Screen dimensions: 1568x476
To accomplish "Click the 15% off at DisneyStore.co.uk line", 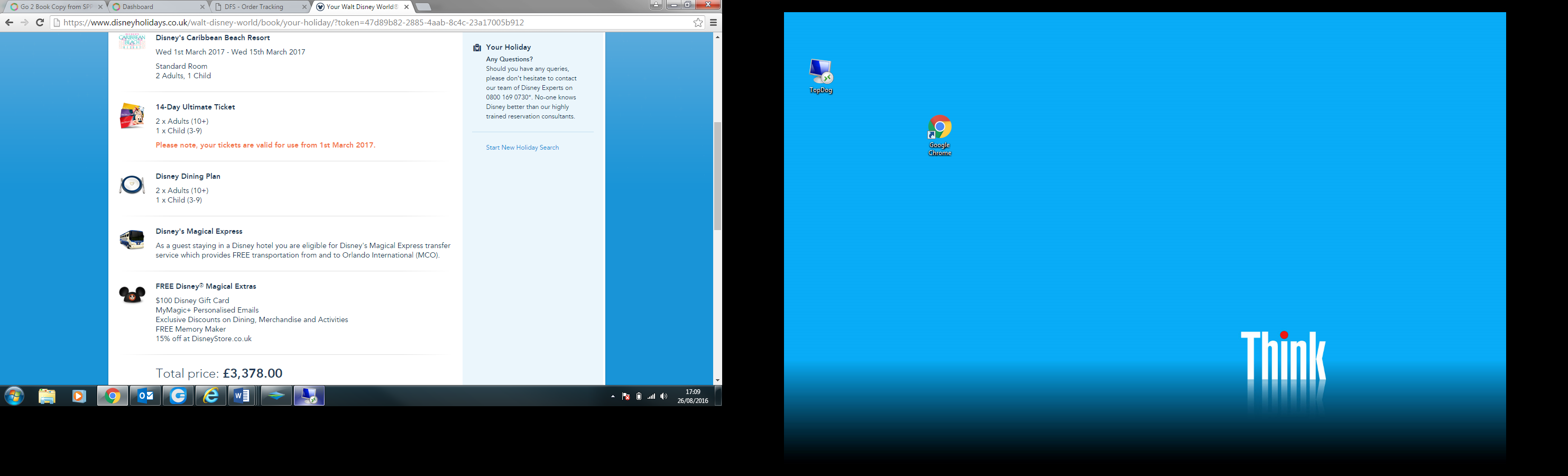I will 204,339.
